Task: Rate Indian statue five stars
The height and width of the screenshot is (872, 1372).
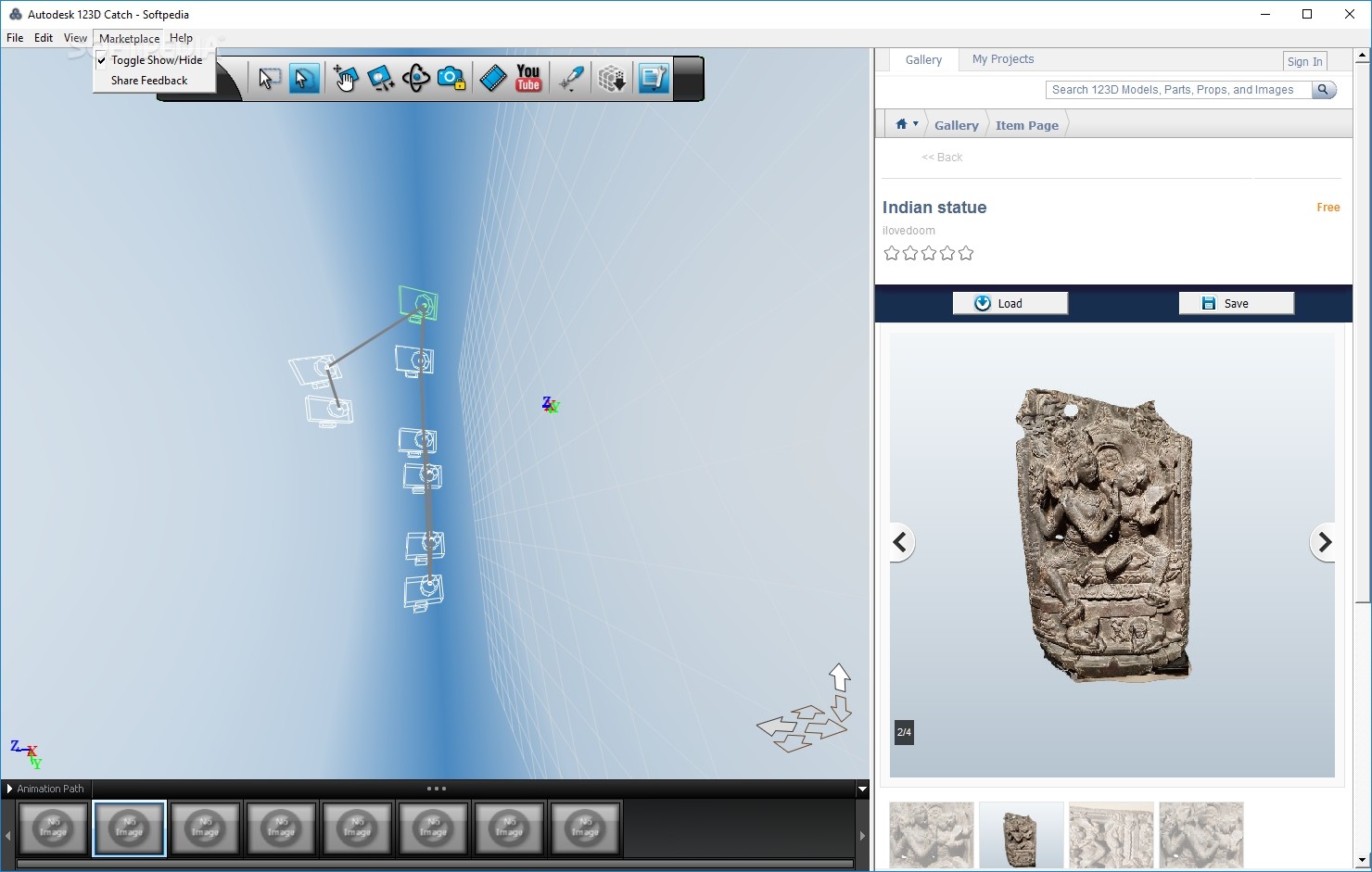Action: pos(966,253)
